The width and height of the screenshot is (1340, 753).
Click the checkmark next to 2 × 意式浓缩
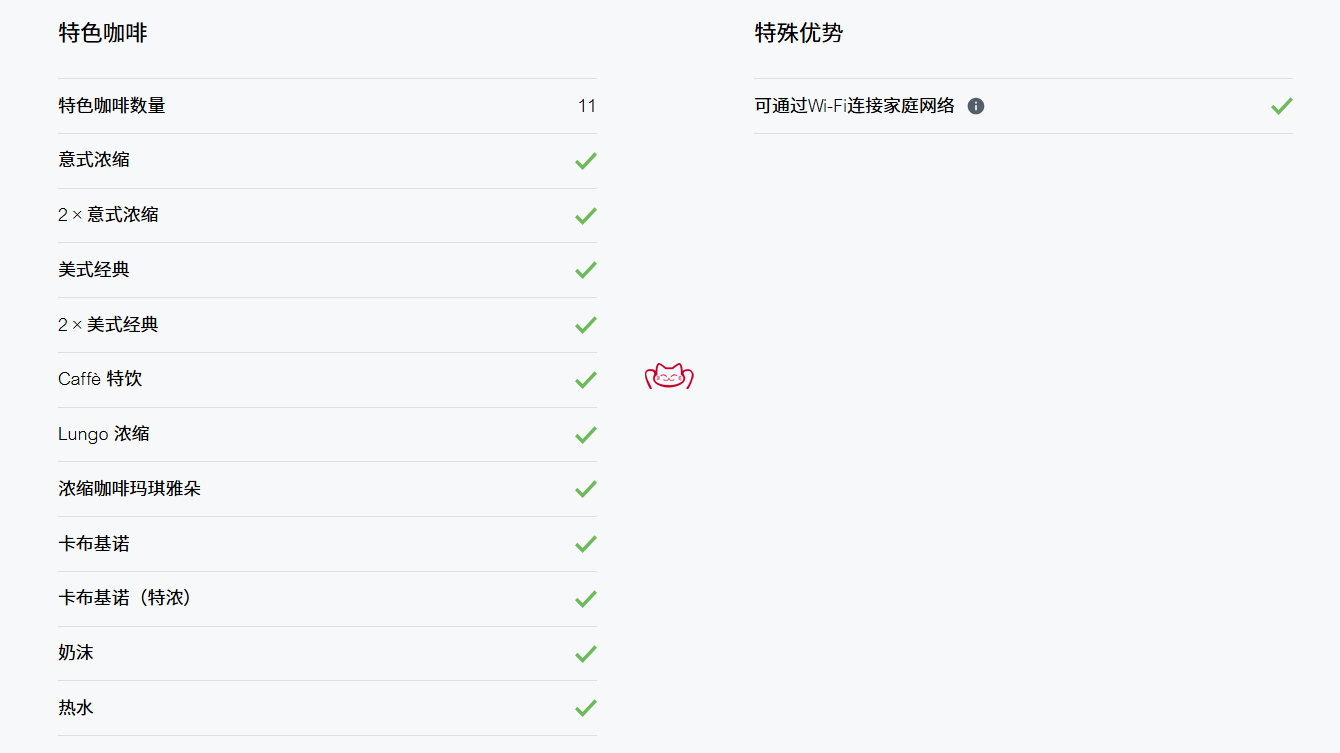tap(586, 215)
